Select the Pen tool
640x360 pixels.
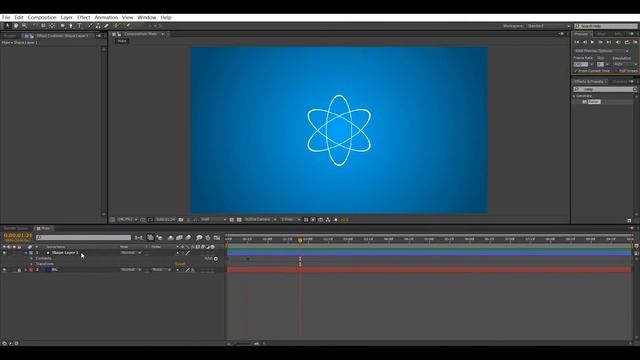[x=71, y=26]
